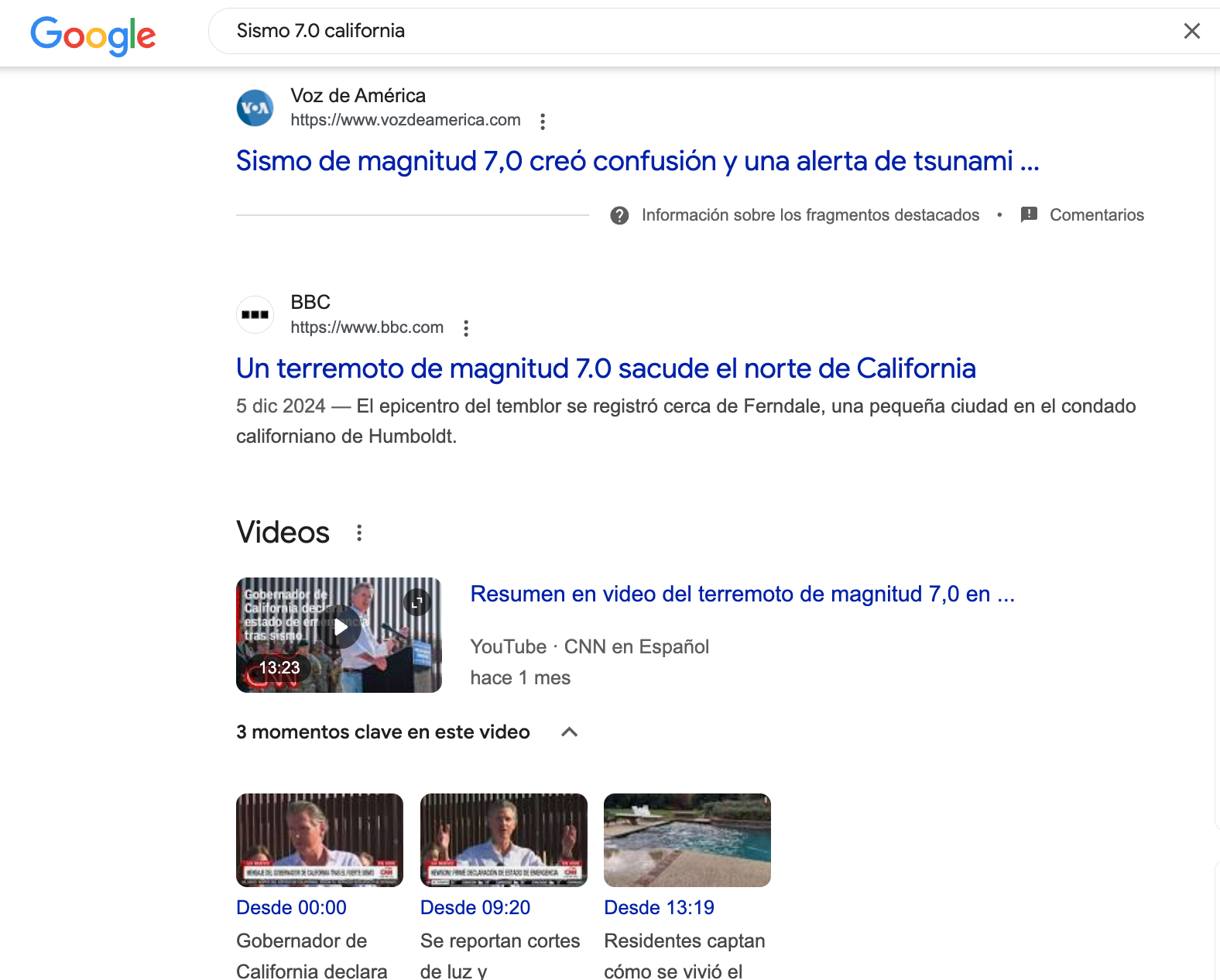This screenshot has width=1220, height=980.
Task: Open the BBC terremoto de magnitud 7.0 article
Action: click(605, 368)
